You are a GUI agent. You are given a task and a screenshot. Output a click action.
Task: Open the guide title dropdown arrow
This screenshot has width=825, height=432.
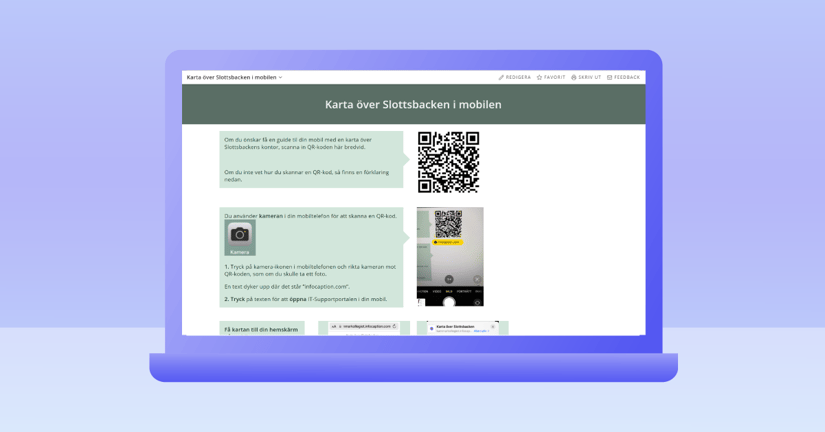[x=280, y=77]
